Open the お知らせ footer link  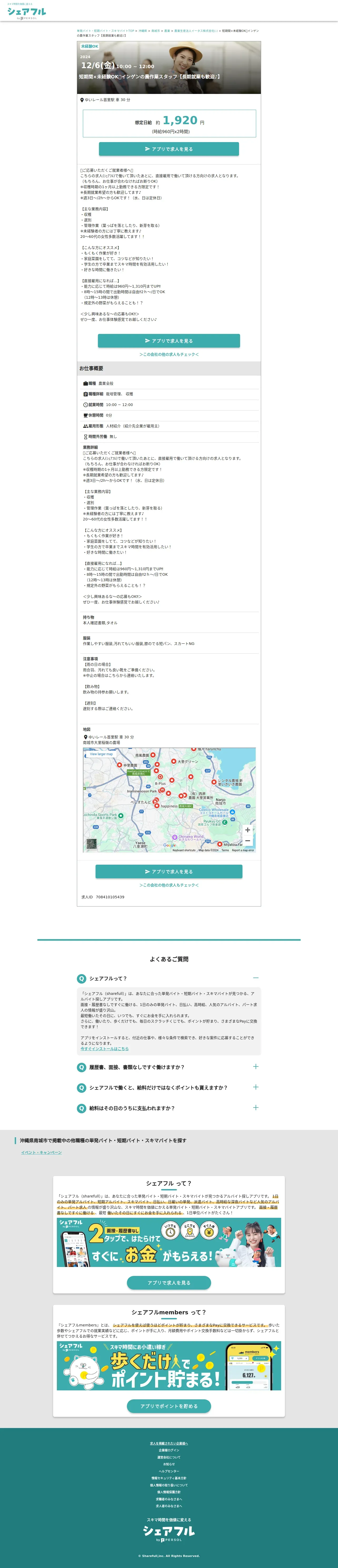(x=169, y=1465)
